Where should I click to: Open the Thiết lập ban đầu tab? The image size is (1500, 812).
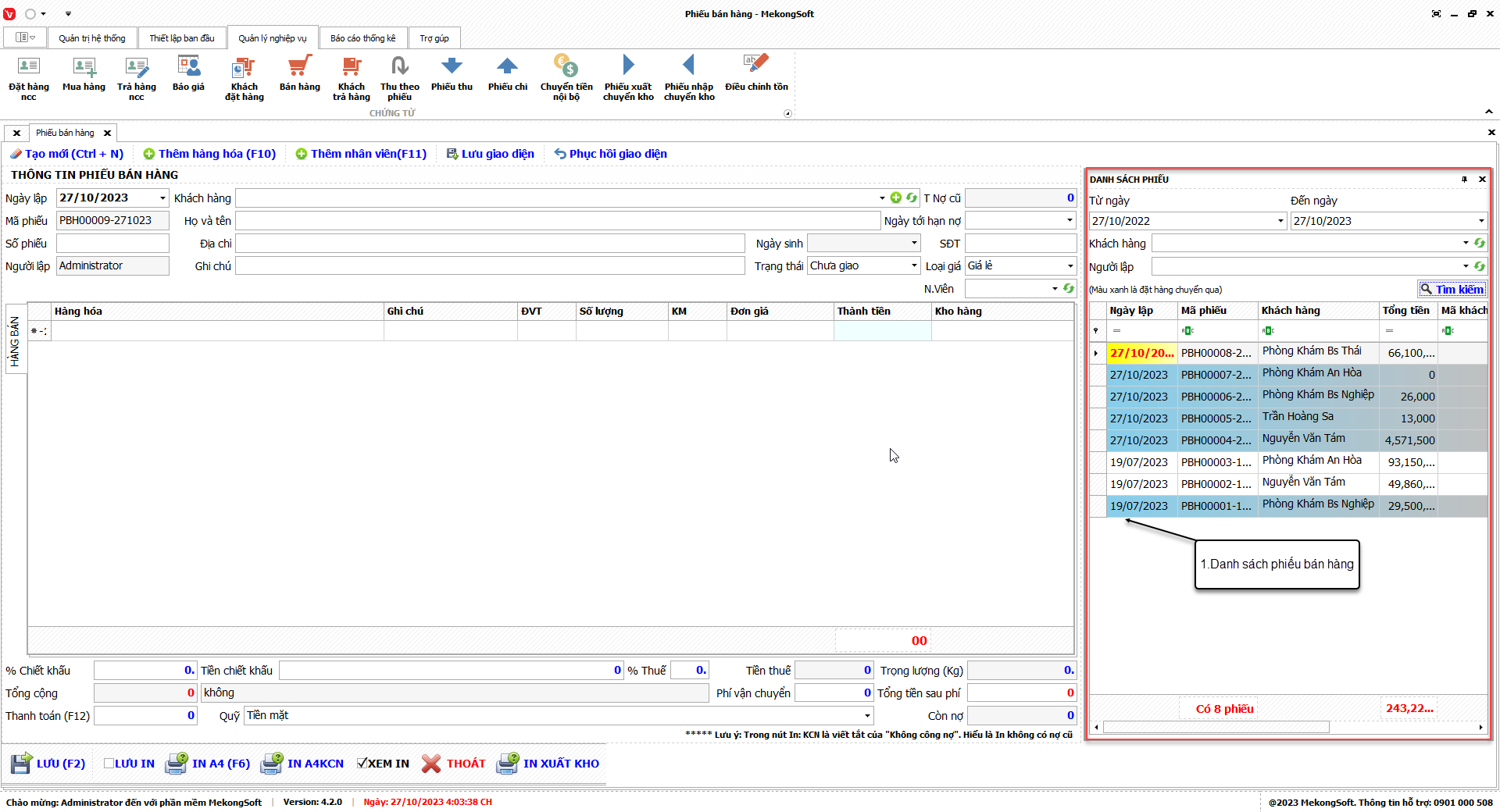[x=181, y=38]
